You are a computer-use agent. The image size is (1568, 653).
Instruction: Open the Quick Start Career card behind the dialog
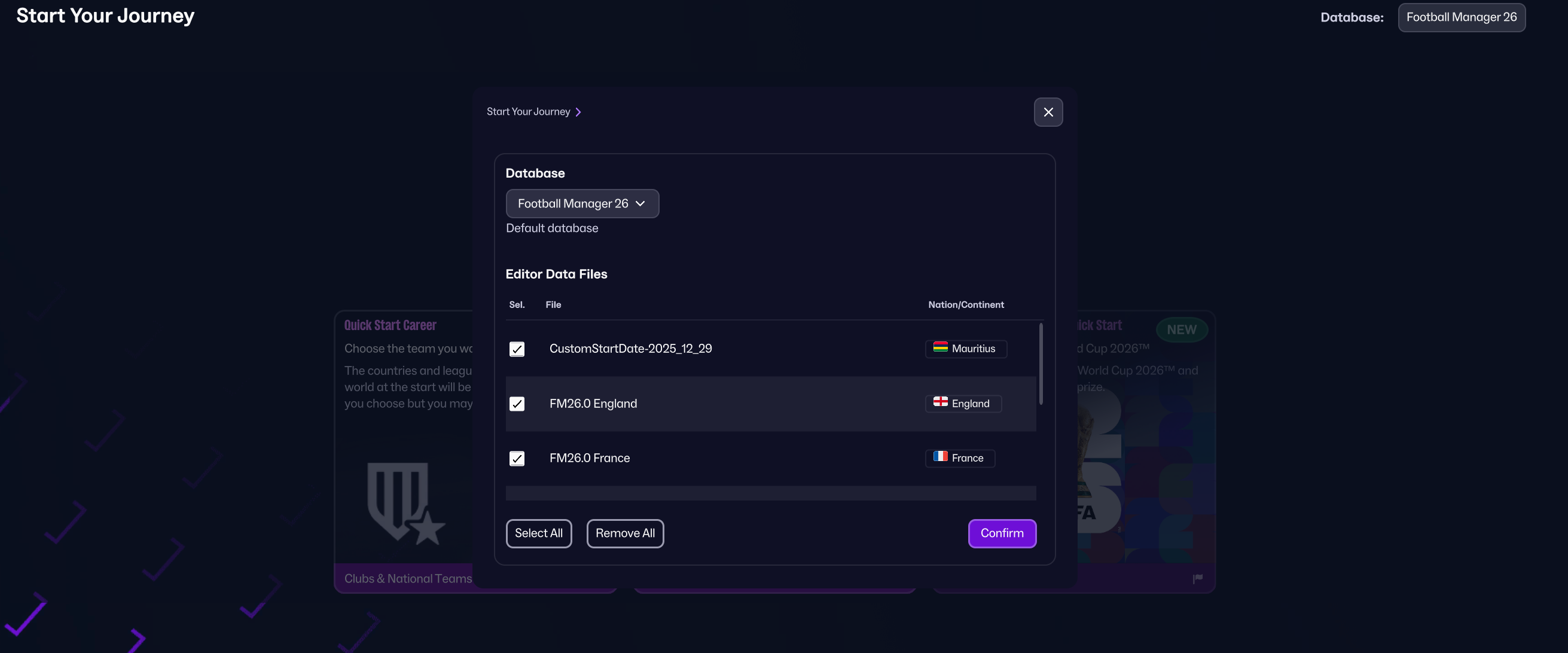tap(404, 450)
